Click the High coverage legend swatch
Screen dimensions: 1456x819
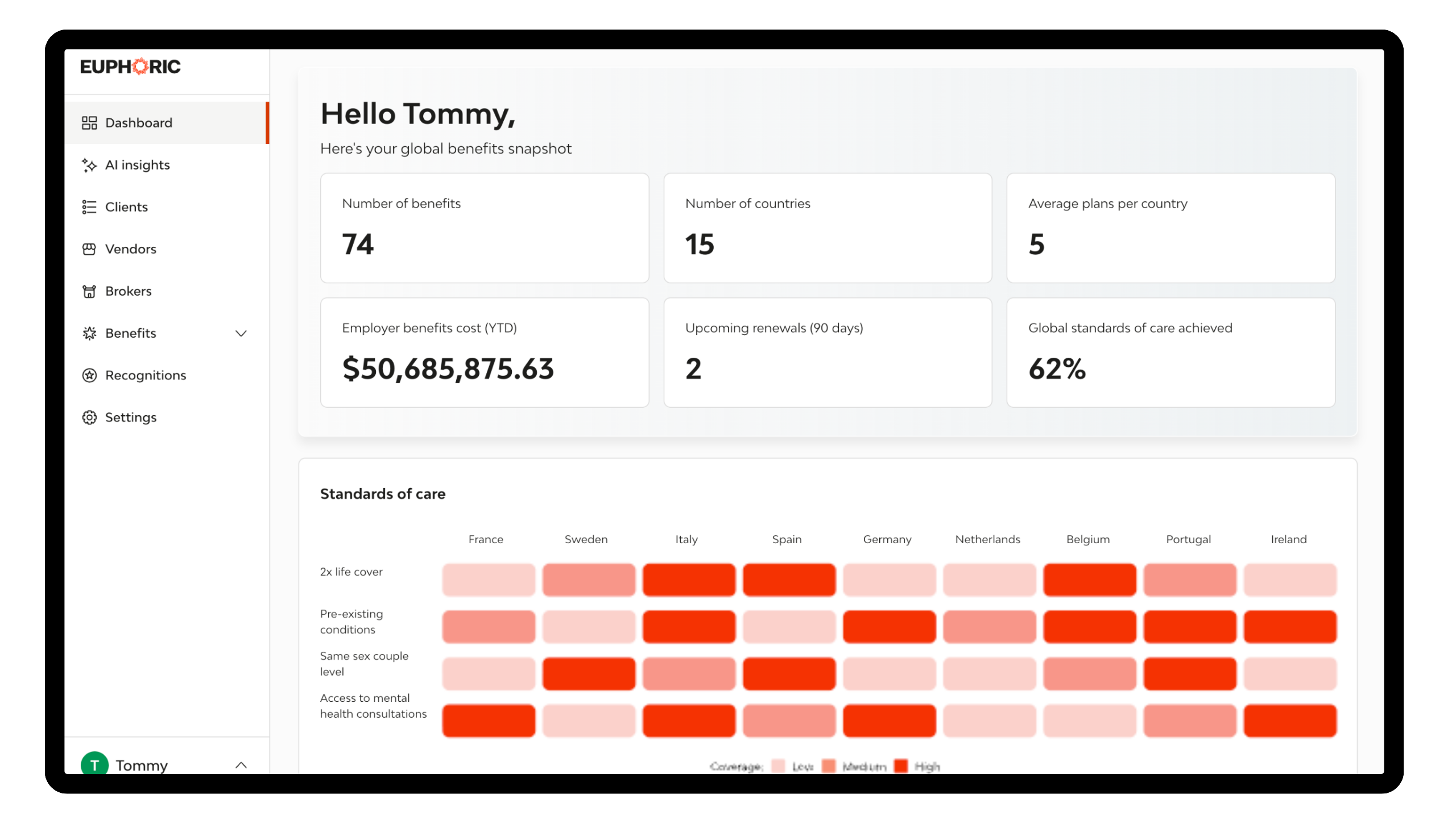point(901,766)
